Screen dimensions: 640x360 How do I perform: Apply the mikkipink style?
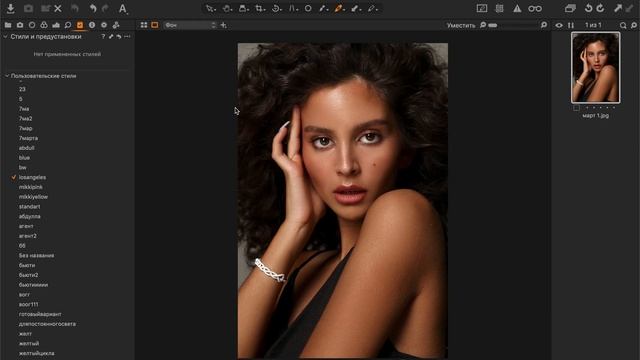click(31, 187)
